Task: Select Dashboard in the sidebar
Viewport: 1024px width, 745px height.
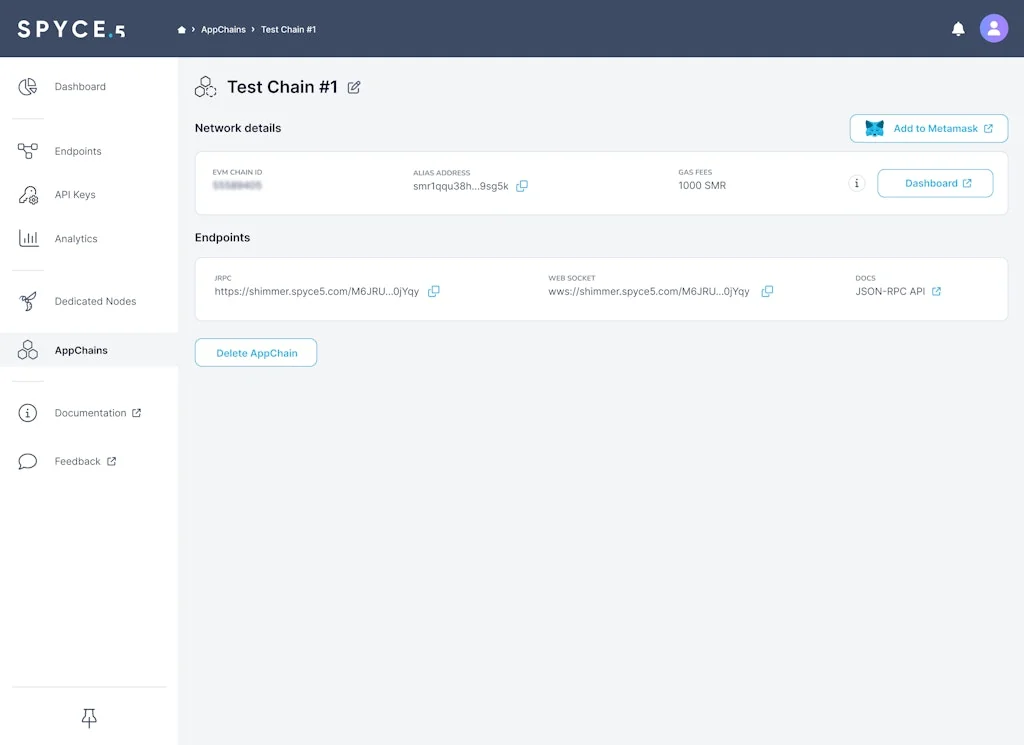Action: (x=80, y=87)
